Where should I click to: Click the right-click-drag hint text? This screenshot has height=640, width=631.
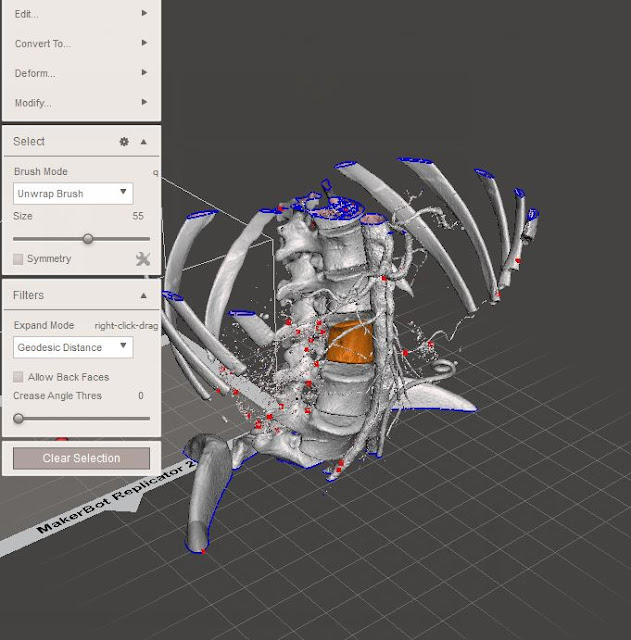click(x=126, y=326)
